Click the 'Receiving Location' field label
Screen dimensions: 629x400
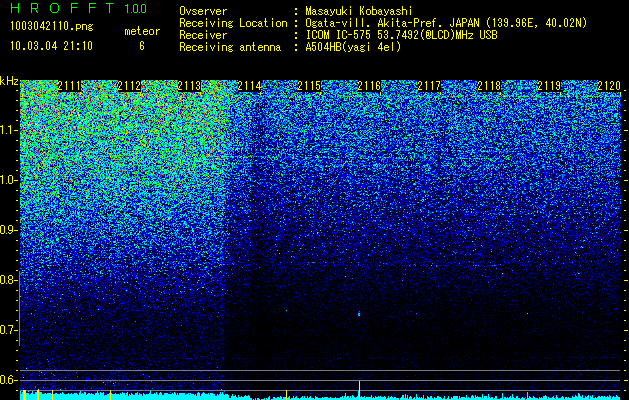click(233, 23)
